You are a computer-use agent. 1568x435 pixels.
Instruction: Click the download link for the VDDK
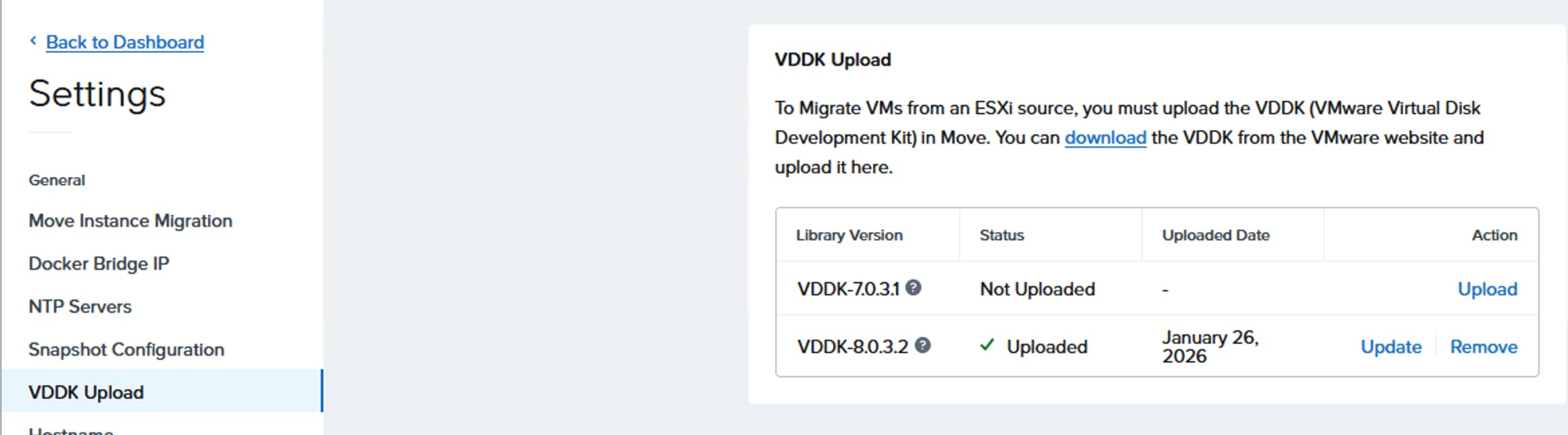pos(1105,138)
